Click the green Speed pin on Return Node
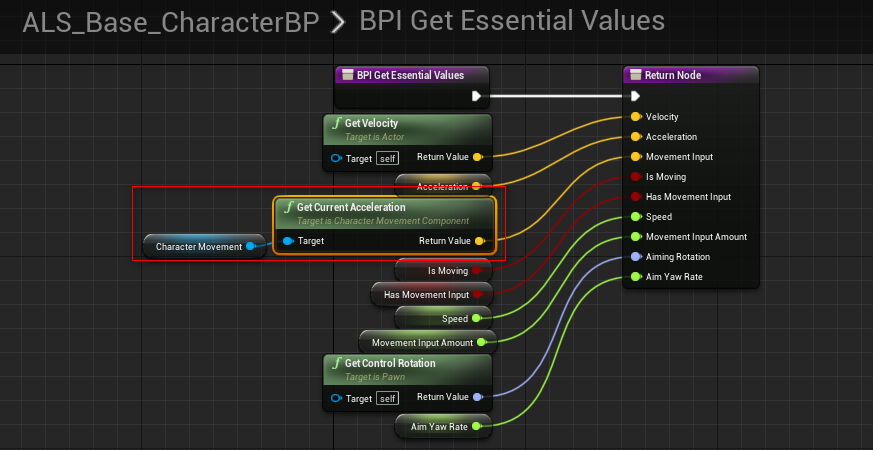 coord(635,217)
